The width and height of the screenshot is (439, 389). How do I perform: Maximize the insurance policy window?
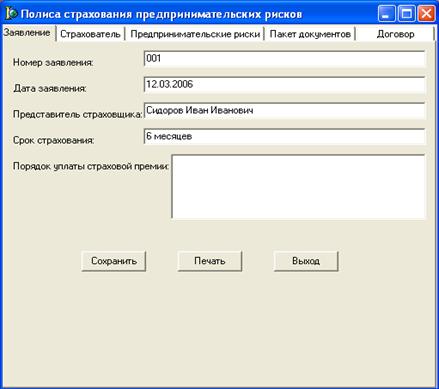[407, 14]
